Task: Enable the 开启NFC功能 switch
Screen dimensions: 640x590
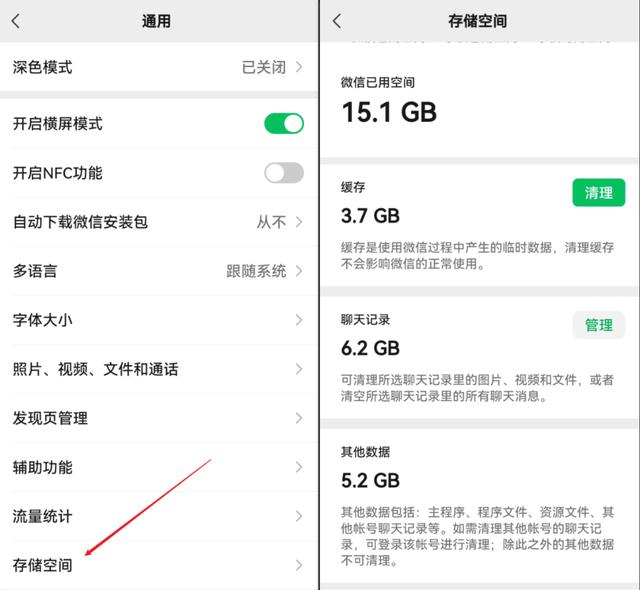Action: pos(284,173)
